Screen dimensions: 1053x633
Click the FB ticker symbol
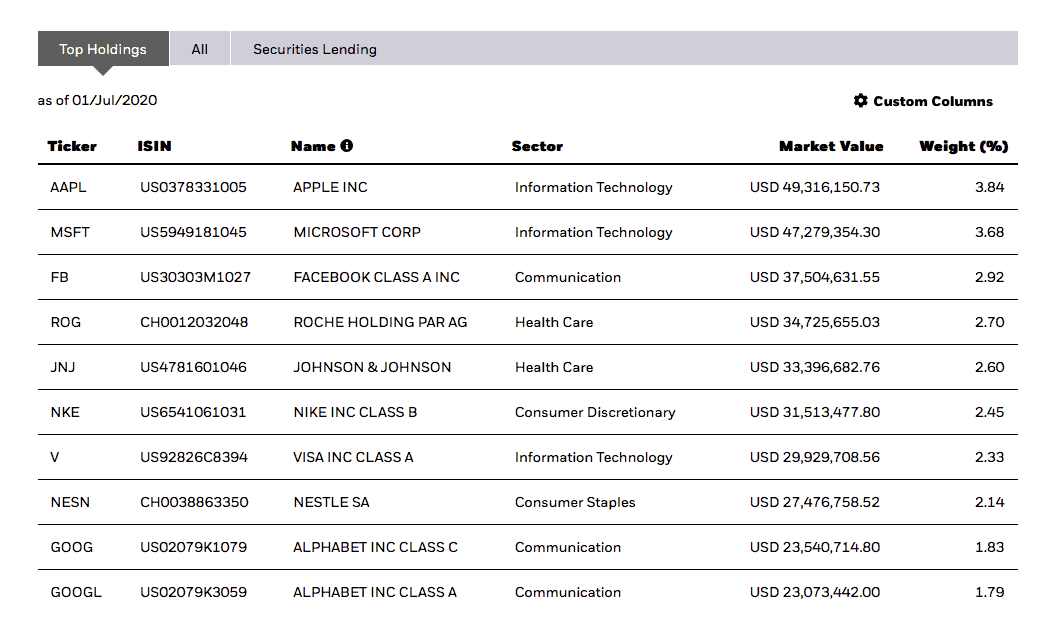click(x=59, y=277)
